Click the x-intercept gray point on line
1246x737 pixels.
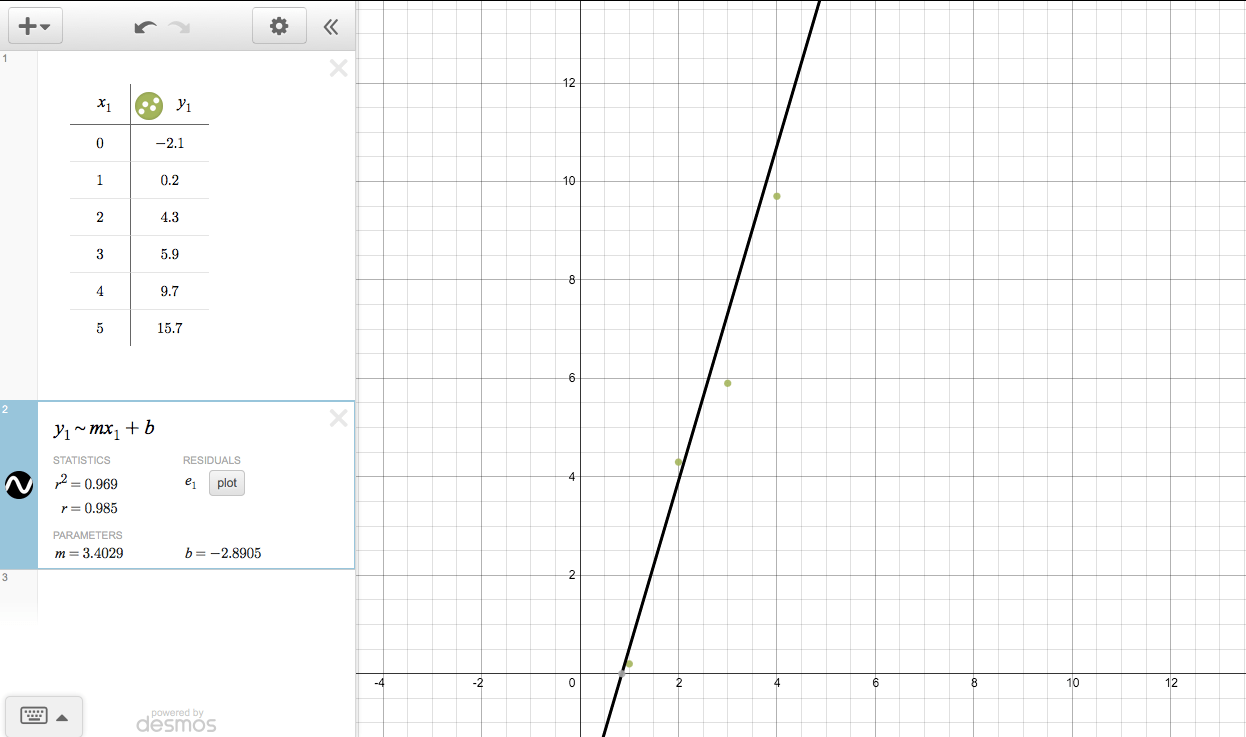coord(621,673)
